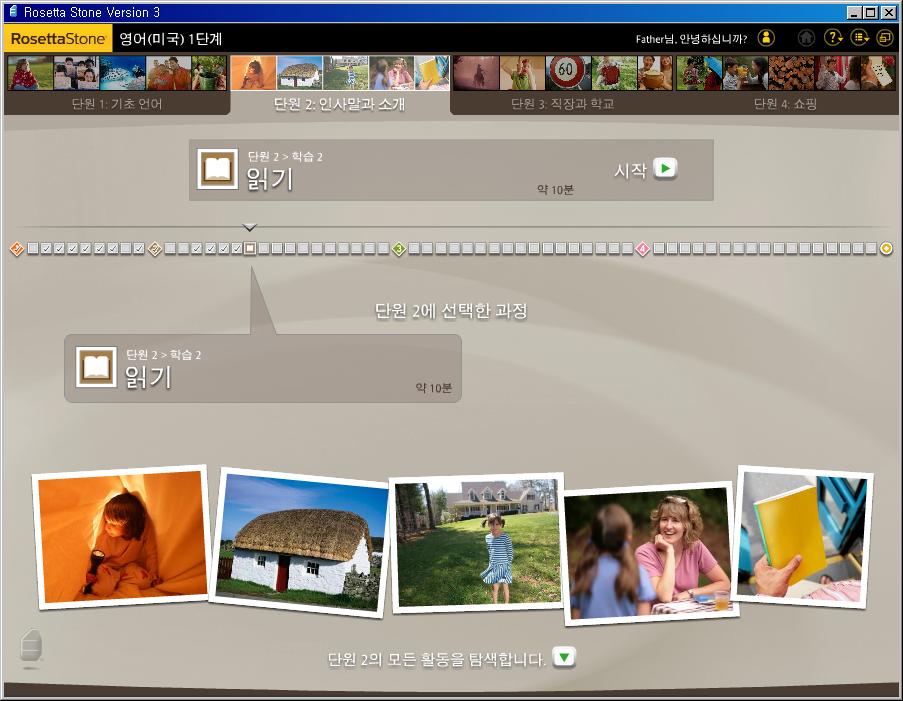Screen dimensions: 903x701
Task: Click the 영어(미국) 1단계 course title
Action: 170,39
